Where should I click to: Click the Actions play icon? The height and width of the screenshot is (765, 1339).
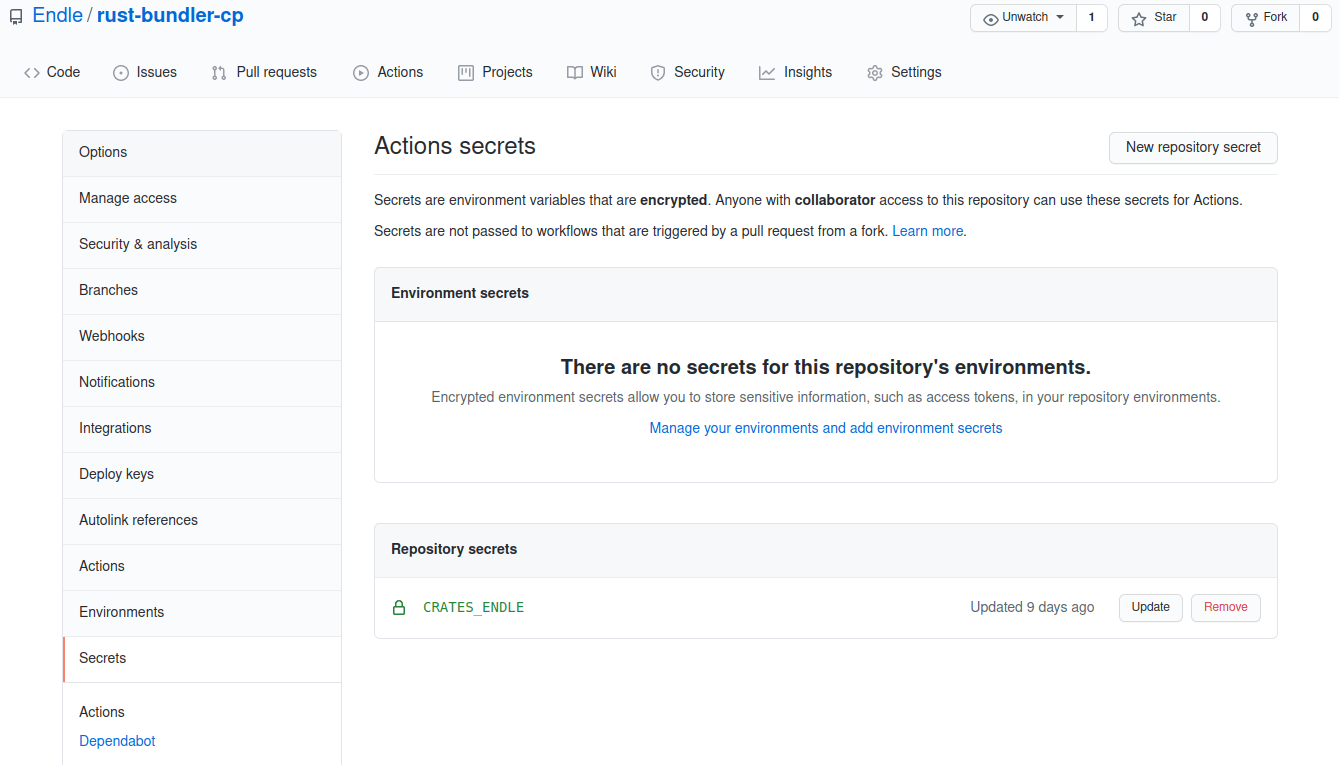(361, 73)
